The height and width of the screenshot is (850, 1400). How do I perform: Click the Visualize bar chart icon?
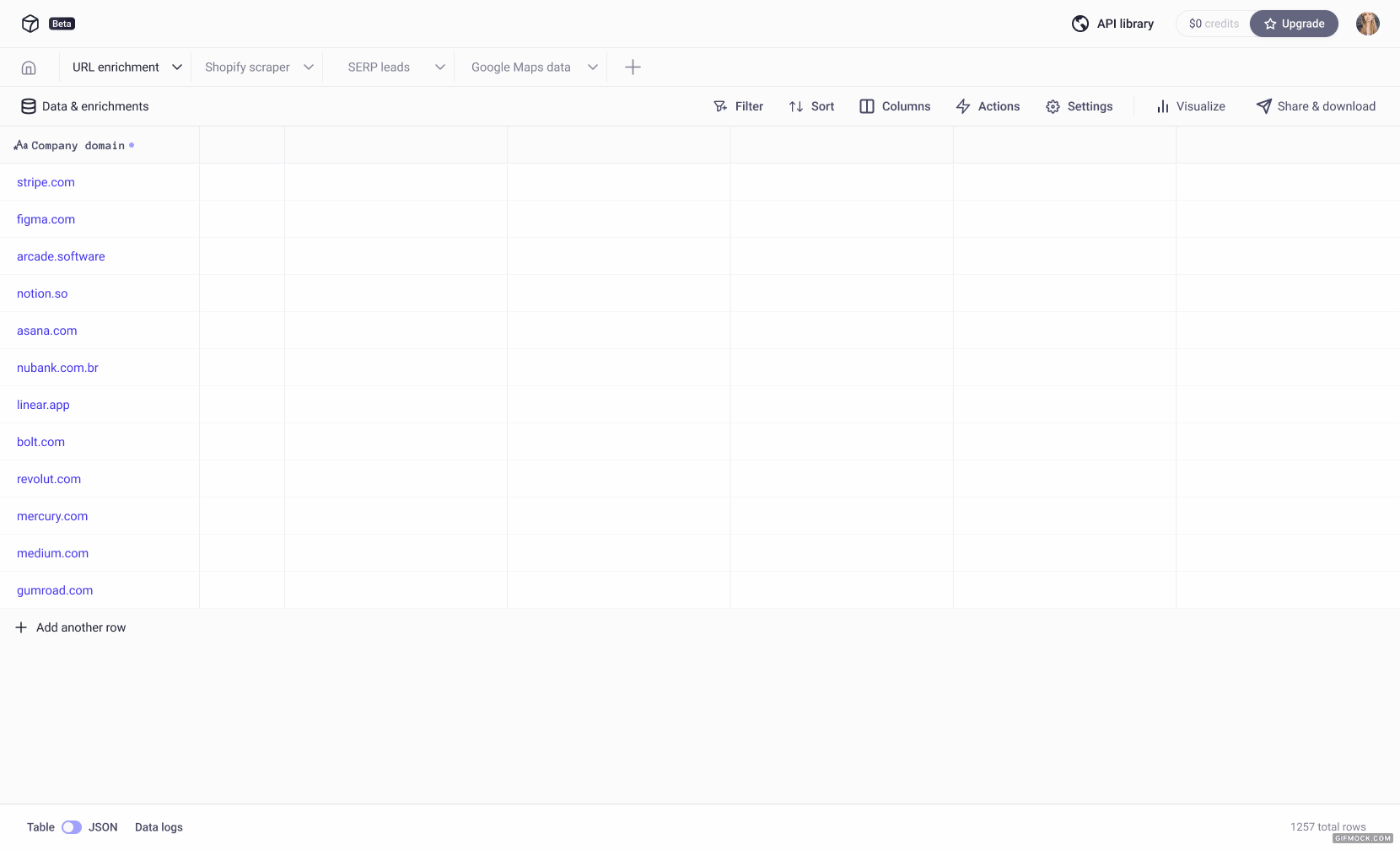point(1163,106)
